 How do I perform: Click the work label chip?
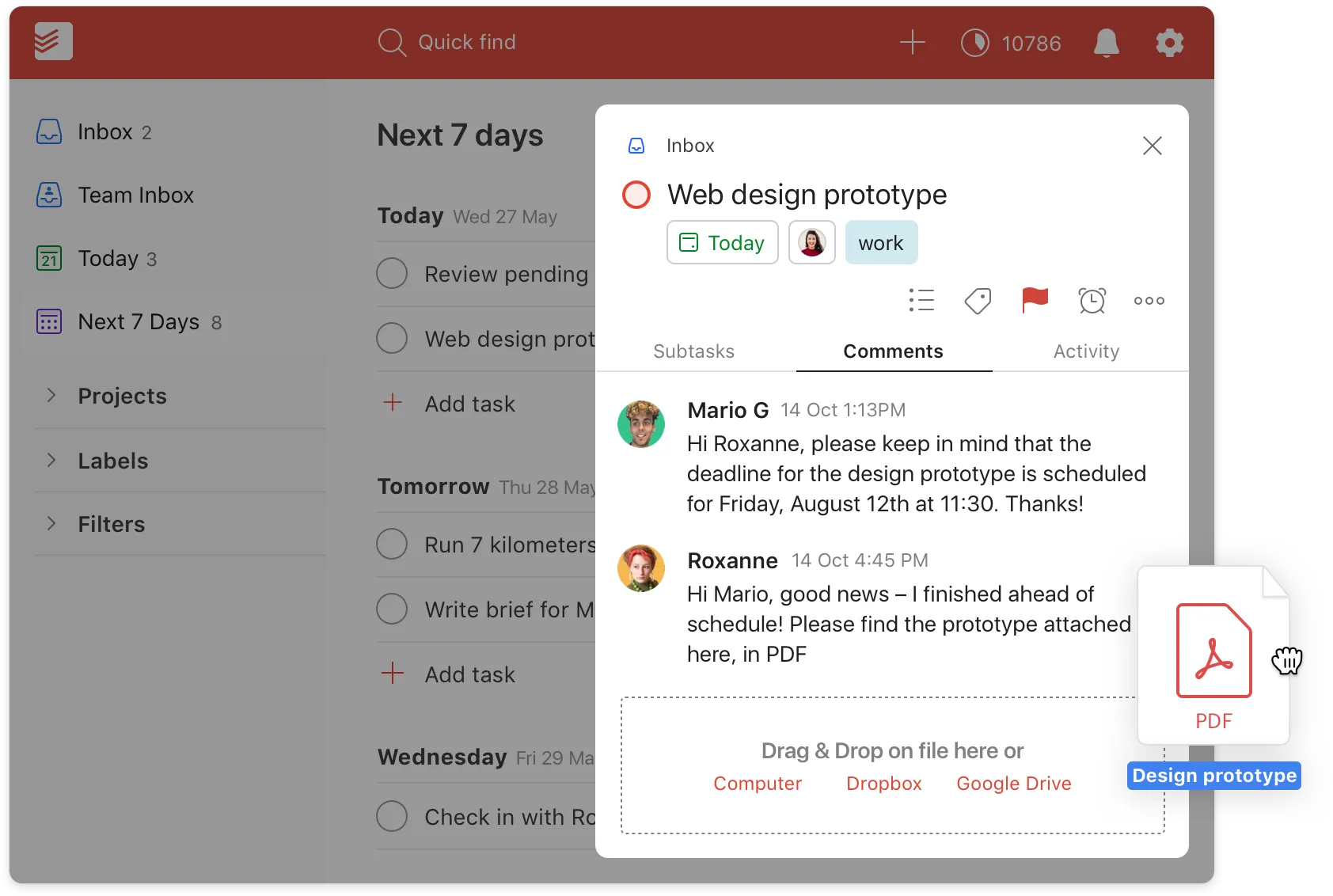click(x=881, y=242)
